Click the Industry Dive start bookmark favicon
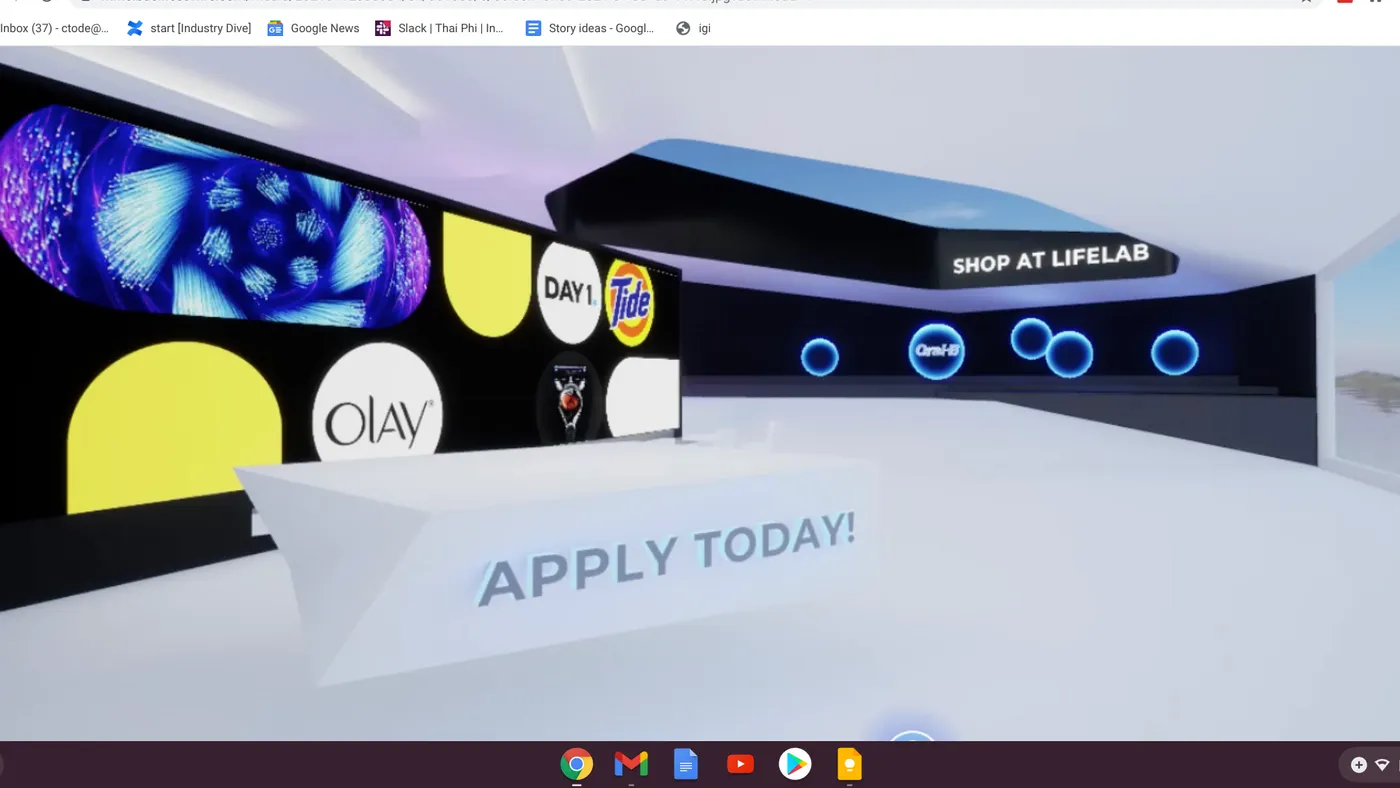 pyautogui.click(x=135, y=28)
